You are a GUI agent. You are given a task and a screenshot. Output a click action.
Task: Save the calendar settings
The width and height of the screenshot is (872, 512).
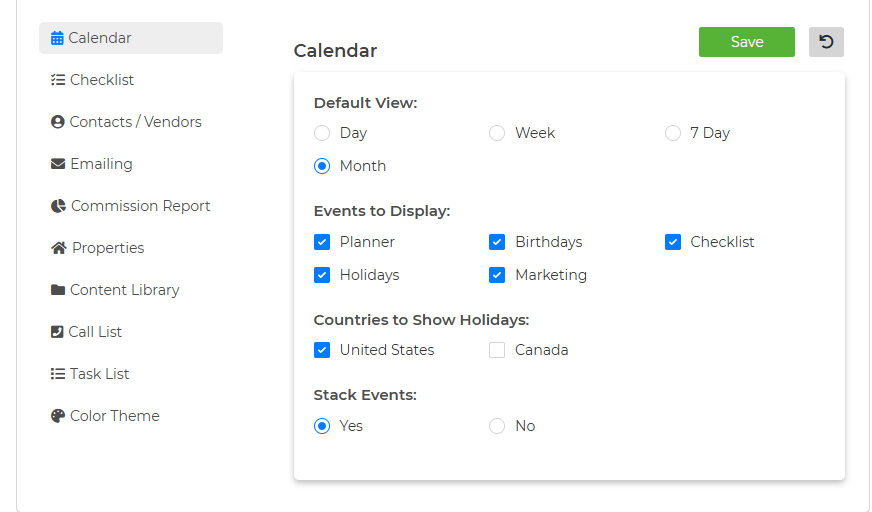746,42
